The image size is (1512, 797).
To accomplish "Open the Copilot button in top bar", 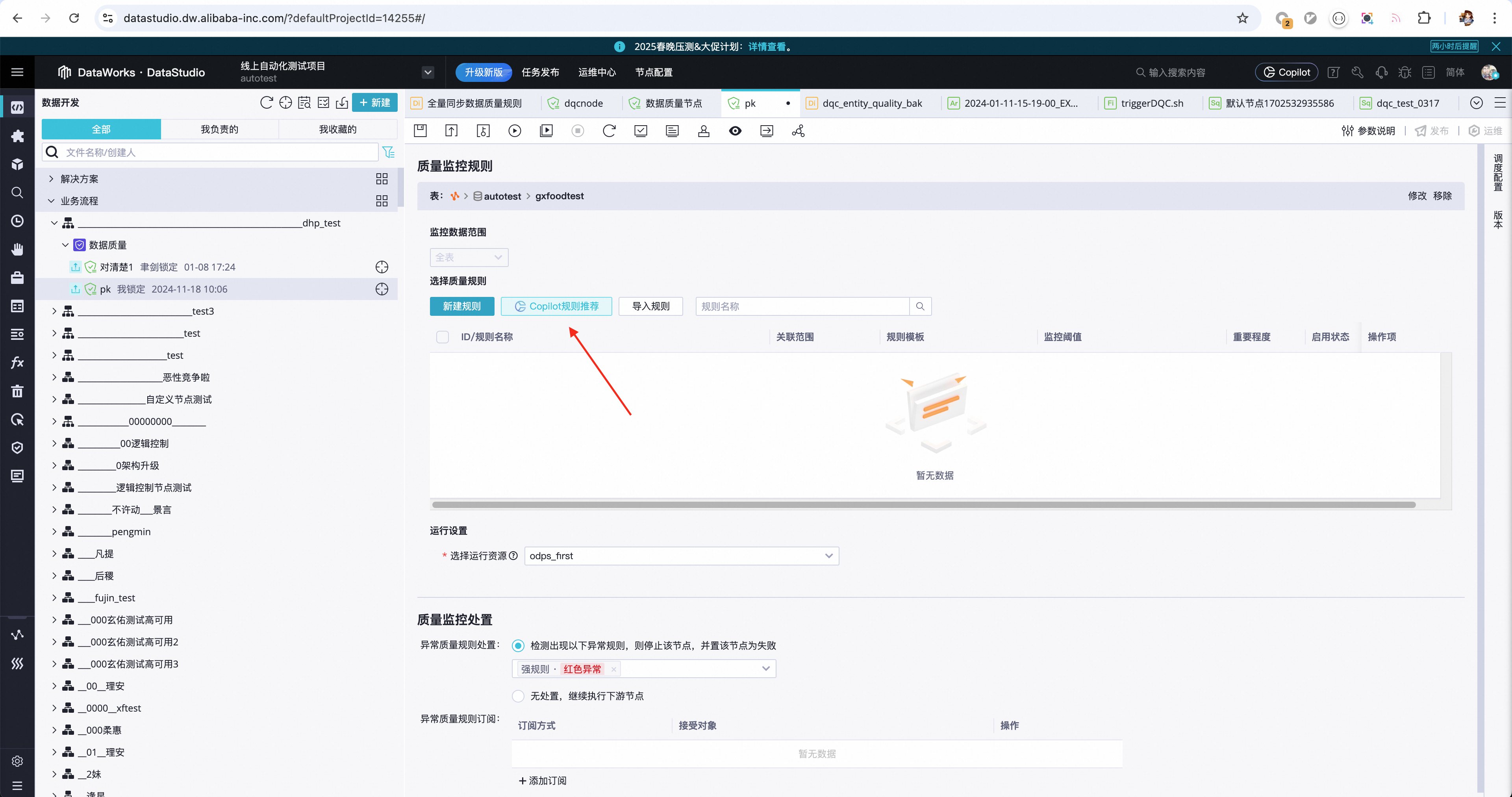I will [1287, 72].
